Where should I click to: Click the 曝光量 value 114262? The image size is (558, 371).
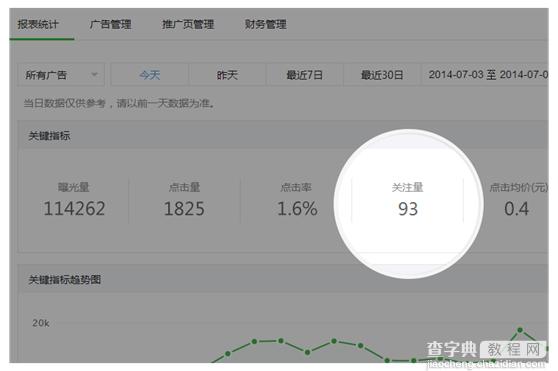(74, 209)
